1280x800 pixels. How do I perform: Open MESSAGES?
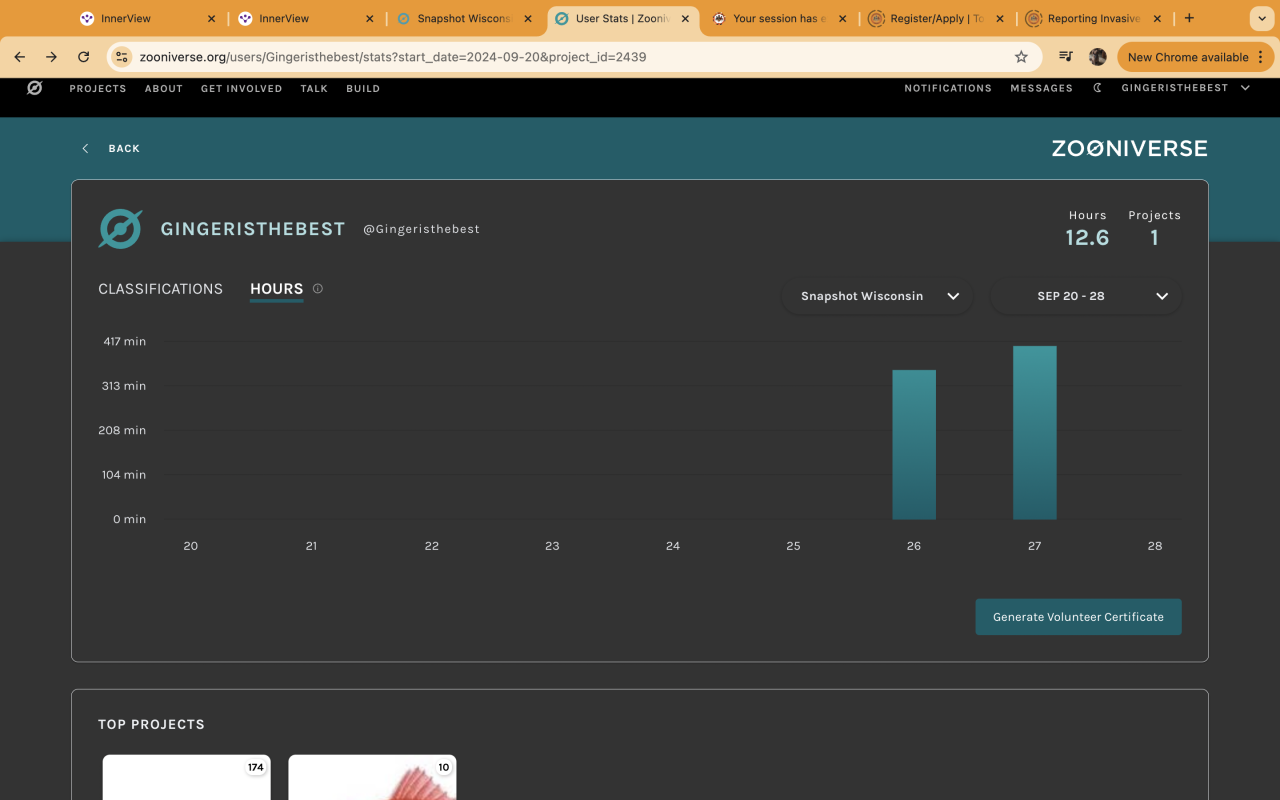coord(1041,88)
